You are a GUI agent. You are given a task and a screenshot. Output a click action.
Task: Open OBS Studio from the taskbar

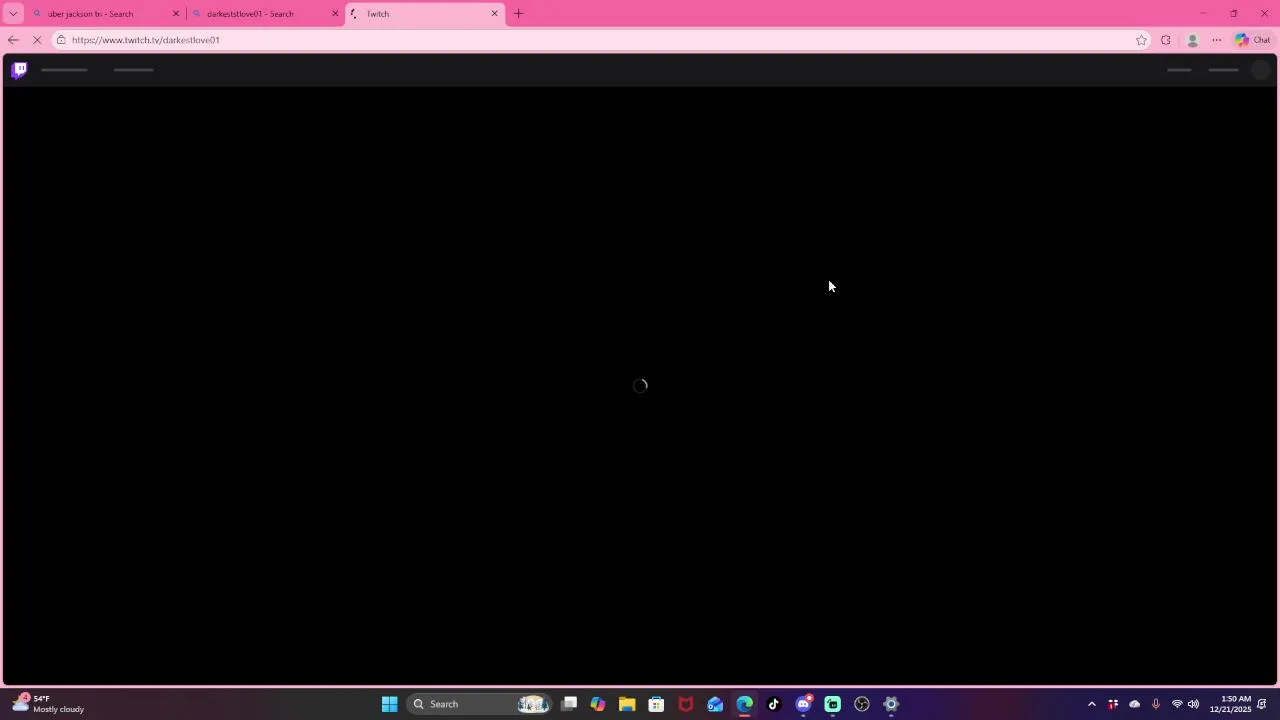pyautogui.click(x=862, y=704)
